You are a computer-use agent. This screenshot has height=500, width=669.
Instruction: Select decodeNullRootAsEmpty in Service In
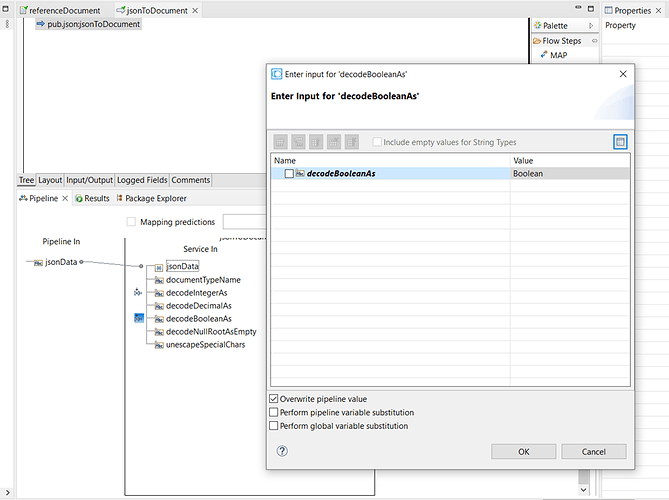[211, 332]
